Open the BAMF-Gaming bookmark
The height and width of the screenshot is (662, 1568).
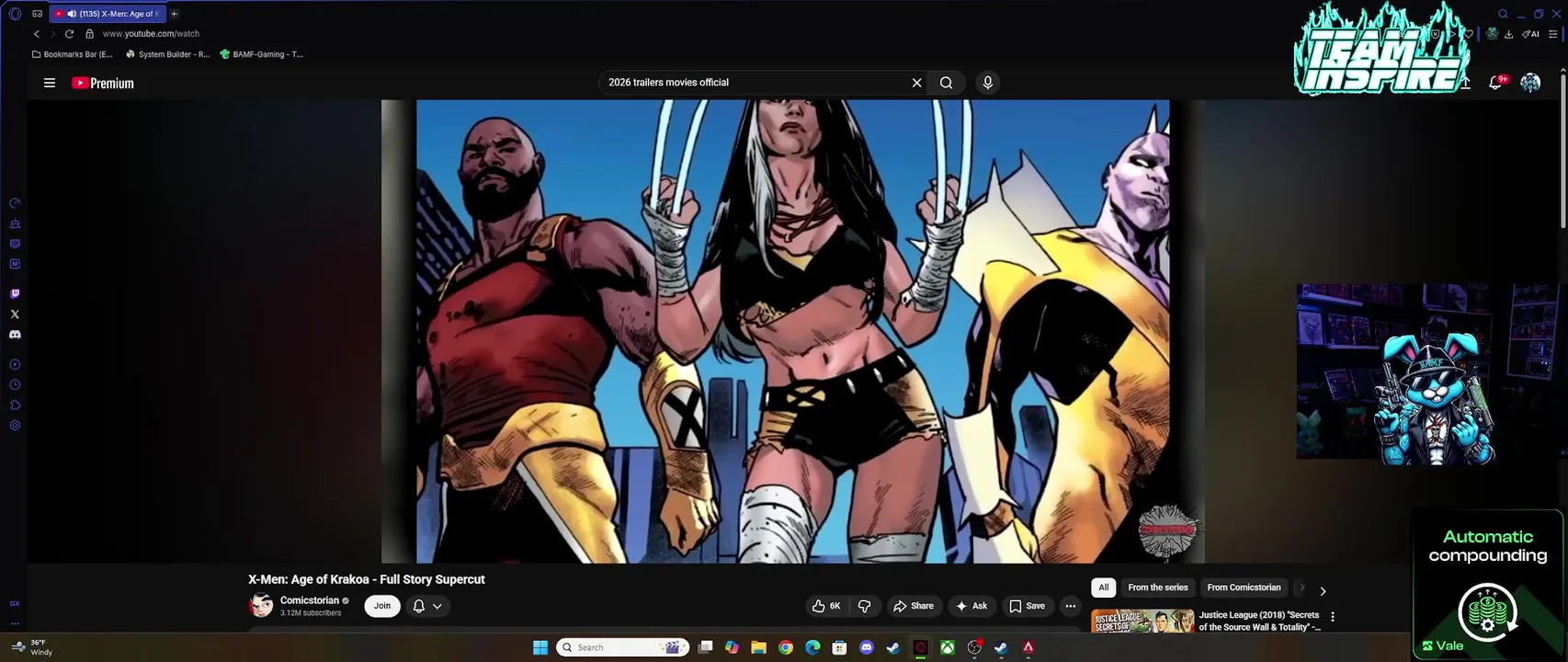click(262, 54)
